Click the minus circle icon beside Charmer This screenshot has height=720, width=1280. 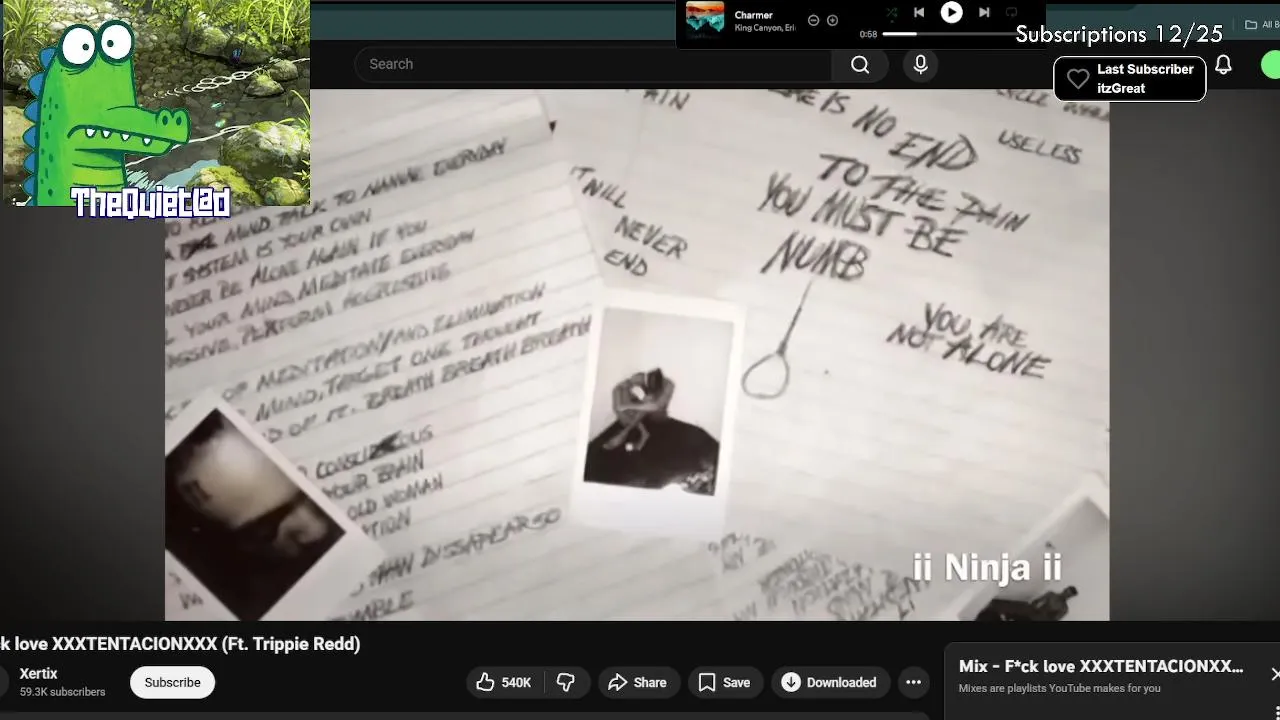tap(813, 20)
